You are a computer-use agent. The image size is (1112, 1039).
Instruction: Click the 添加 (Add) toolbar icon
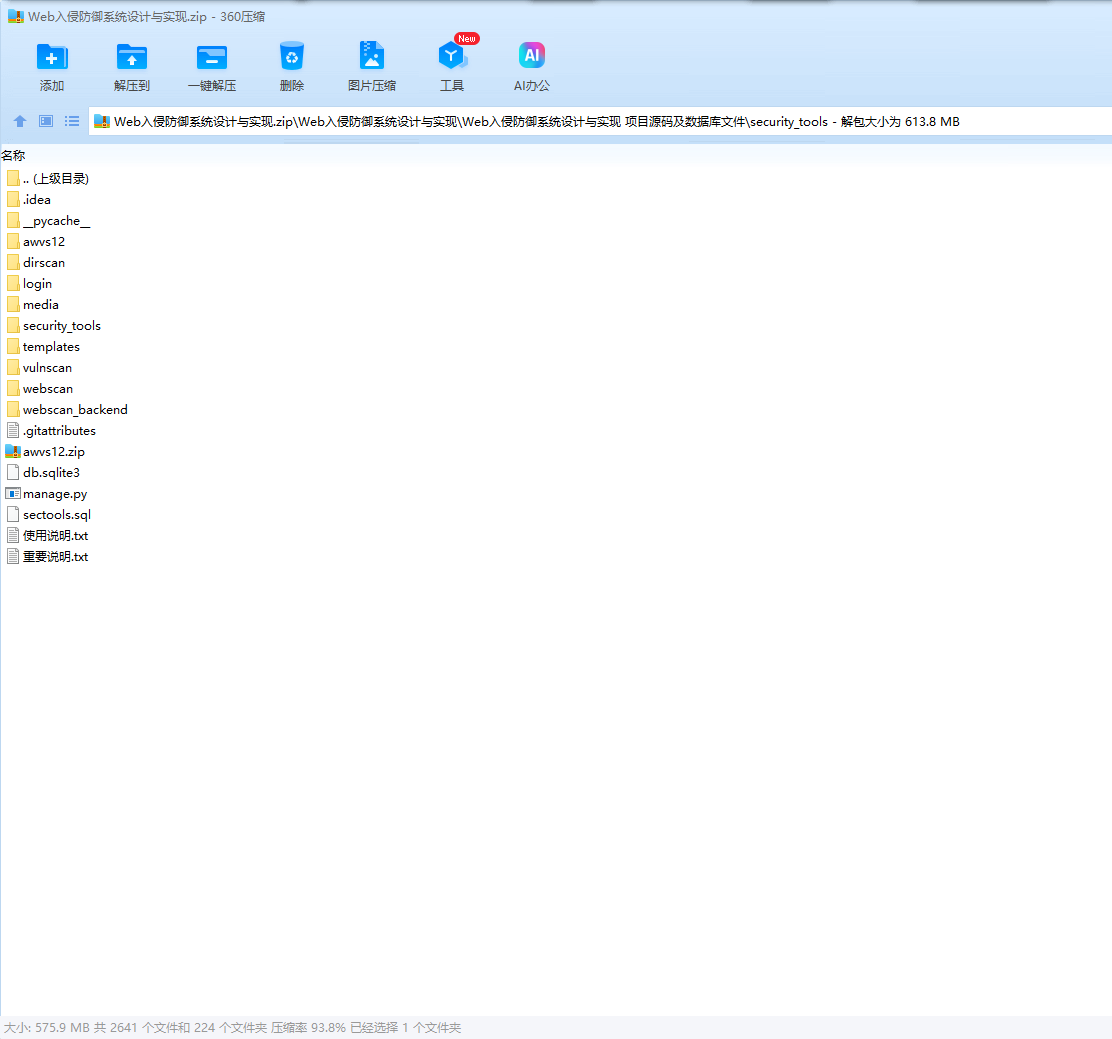[52, 57]
